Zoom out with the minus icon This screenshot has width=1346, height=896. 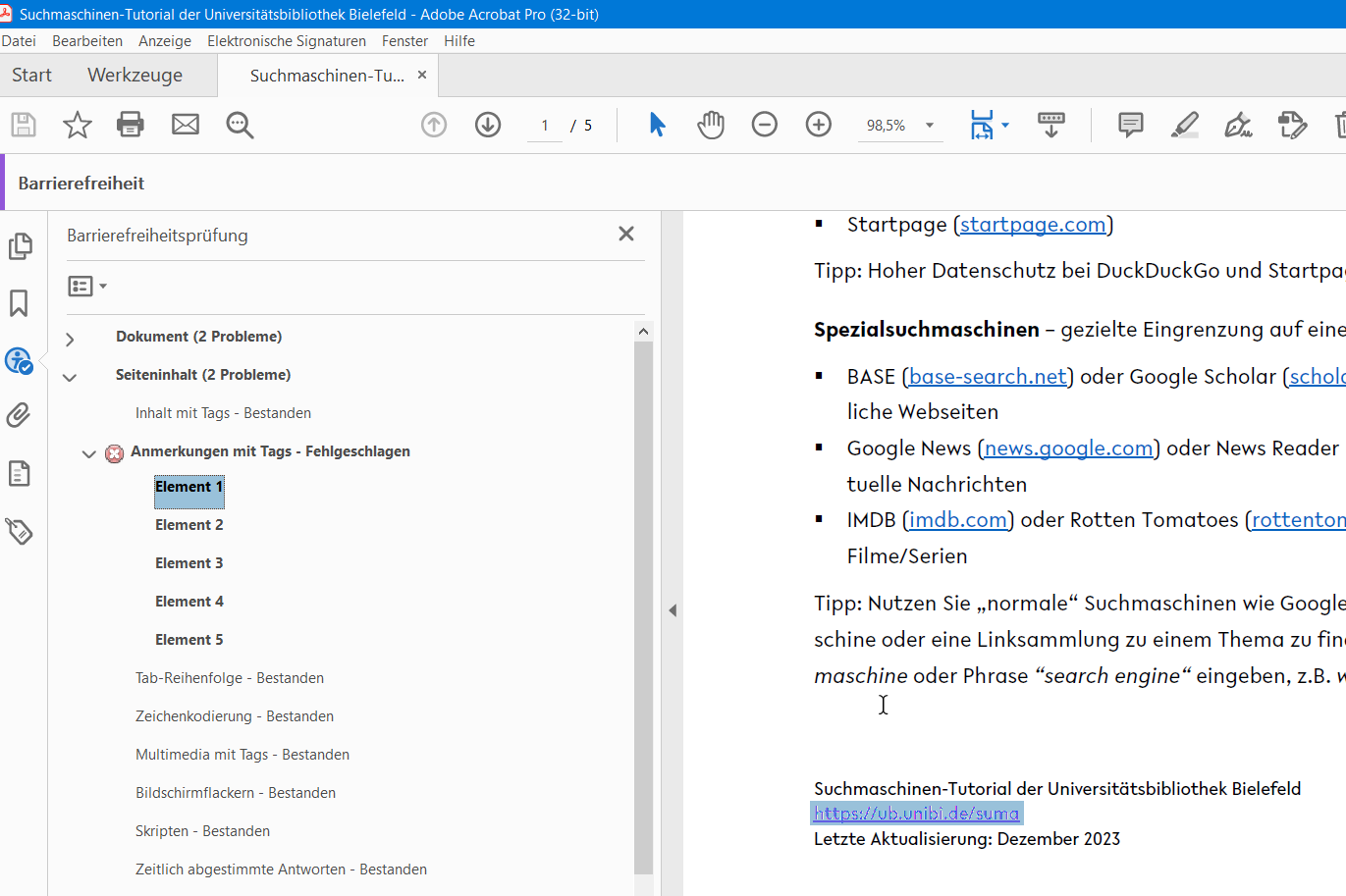[765, 125]
